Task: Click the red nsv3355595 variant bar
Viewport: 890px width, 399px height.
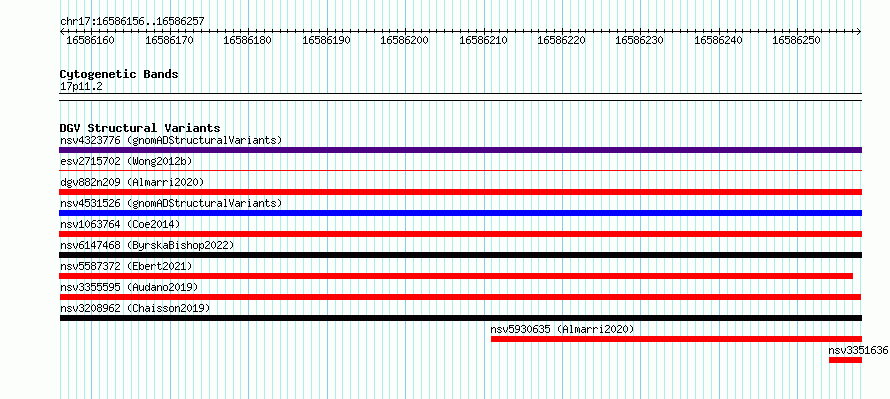Action: click(x=460, y=297)
